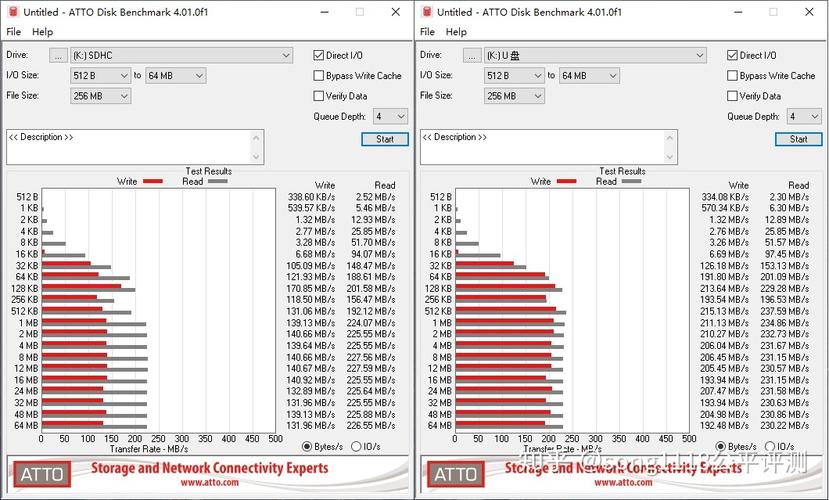Expand the (K:) U盘 drive dropdown
This screenshot has width=829, height=500.
(x=595, y=55)
